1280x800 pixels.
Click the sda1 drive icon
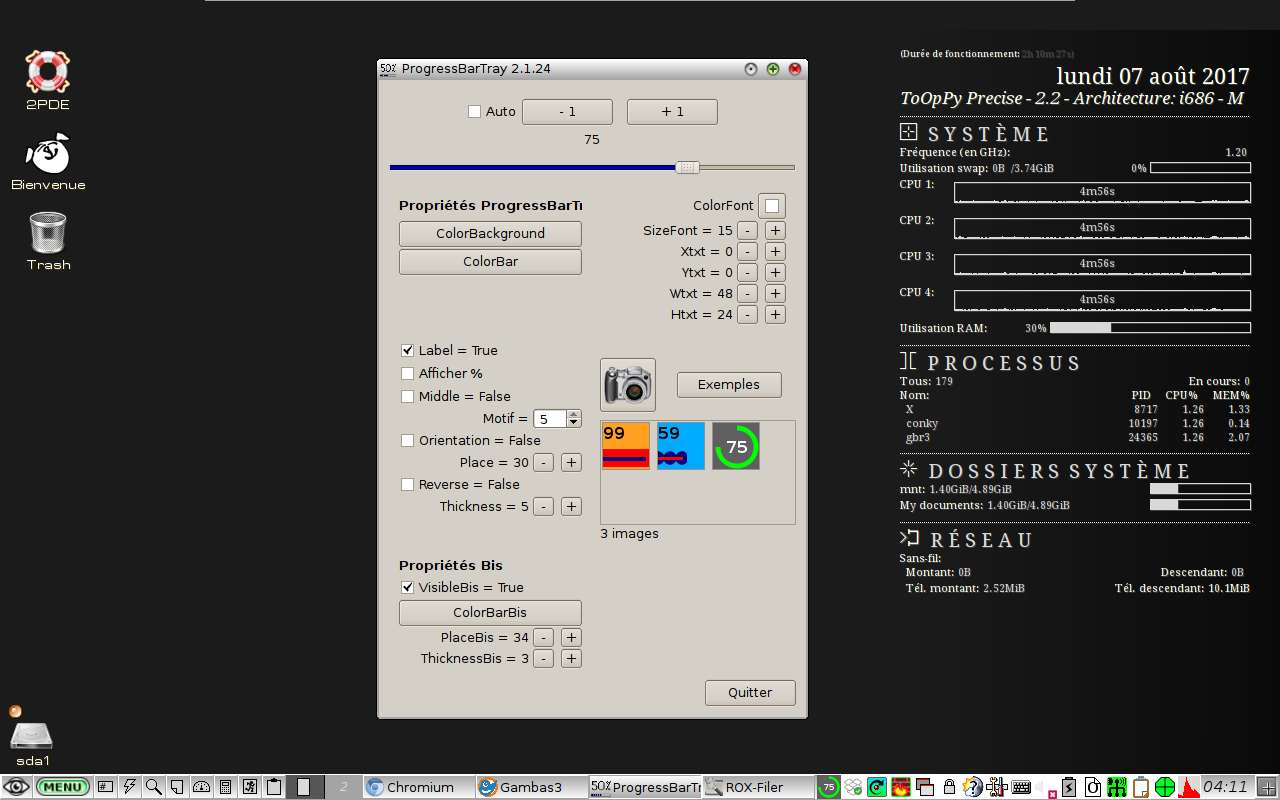click(31, 737)
